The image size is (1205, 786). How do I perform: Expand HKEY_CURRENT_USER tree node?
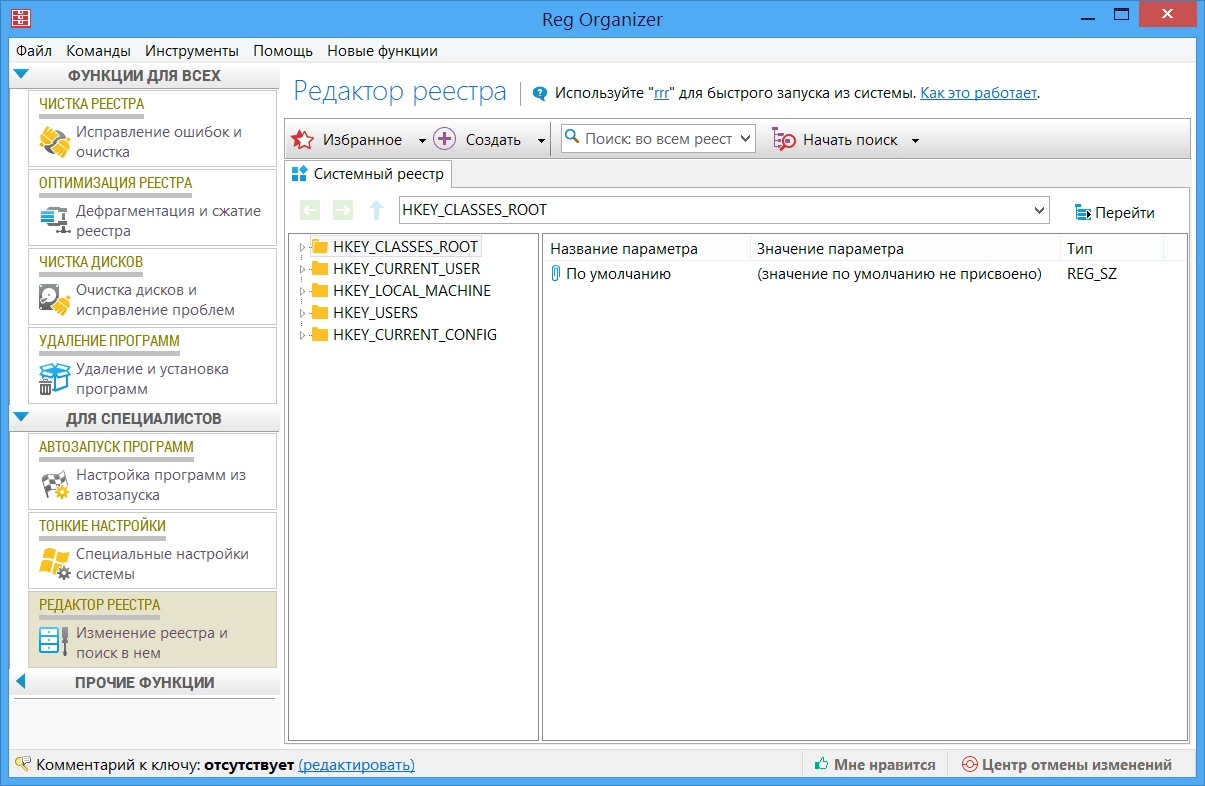[303, 269]
